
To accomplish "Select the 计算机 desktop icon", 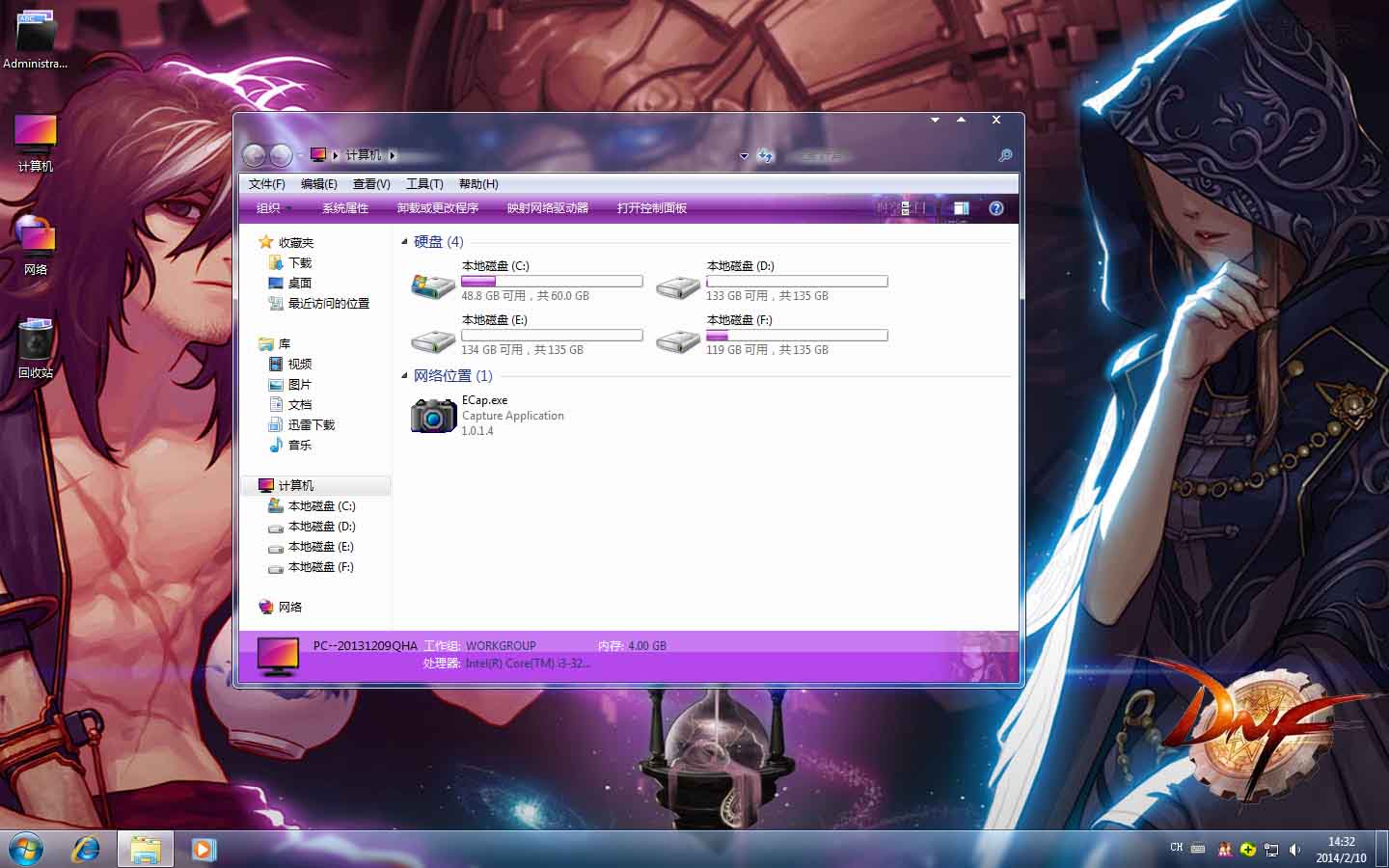I will tap(36, 143).
